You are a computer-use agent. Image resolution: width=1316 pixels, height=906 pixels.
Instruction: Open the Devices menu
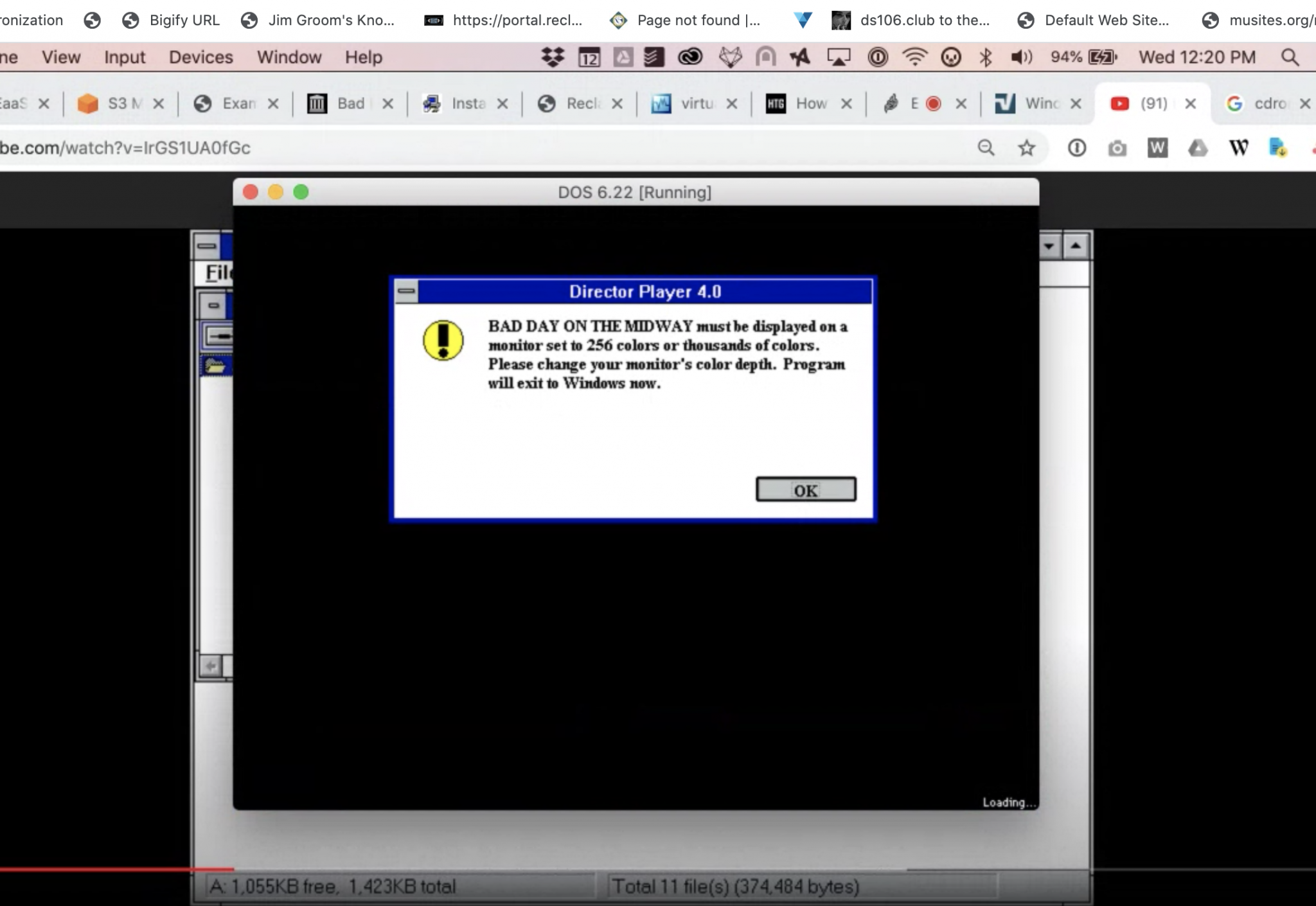(x=200, y=57)
